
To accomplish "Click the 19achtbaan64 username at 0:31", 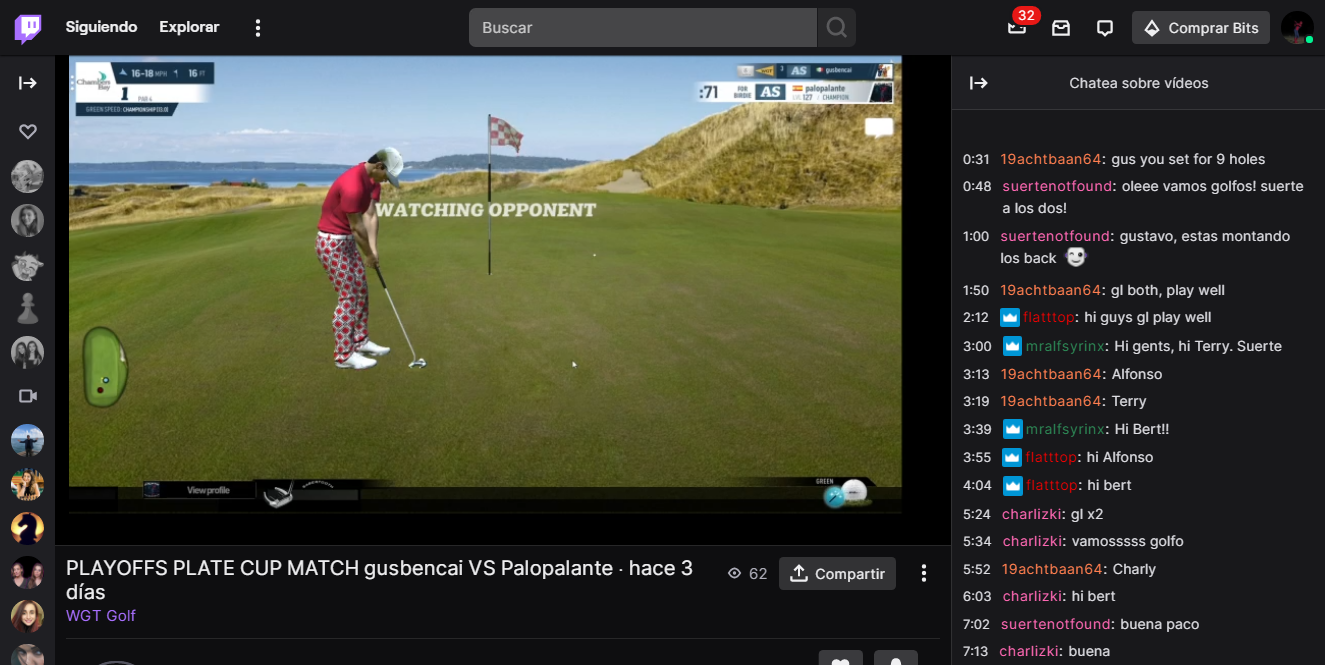I will click(x=1051, y=159).
